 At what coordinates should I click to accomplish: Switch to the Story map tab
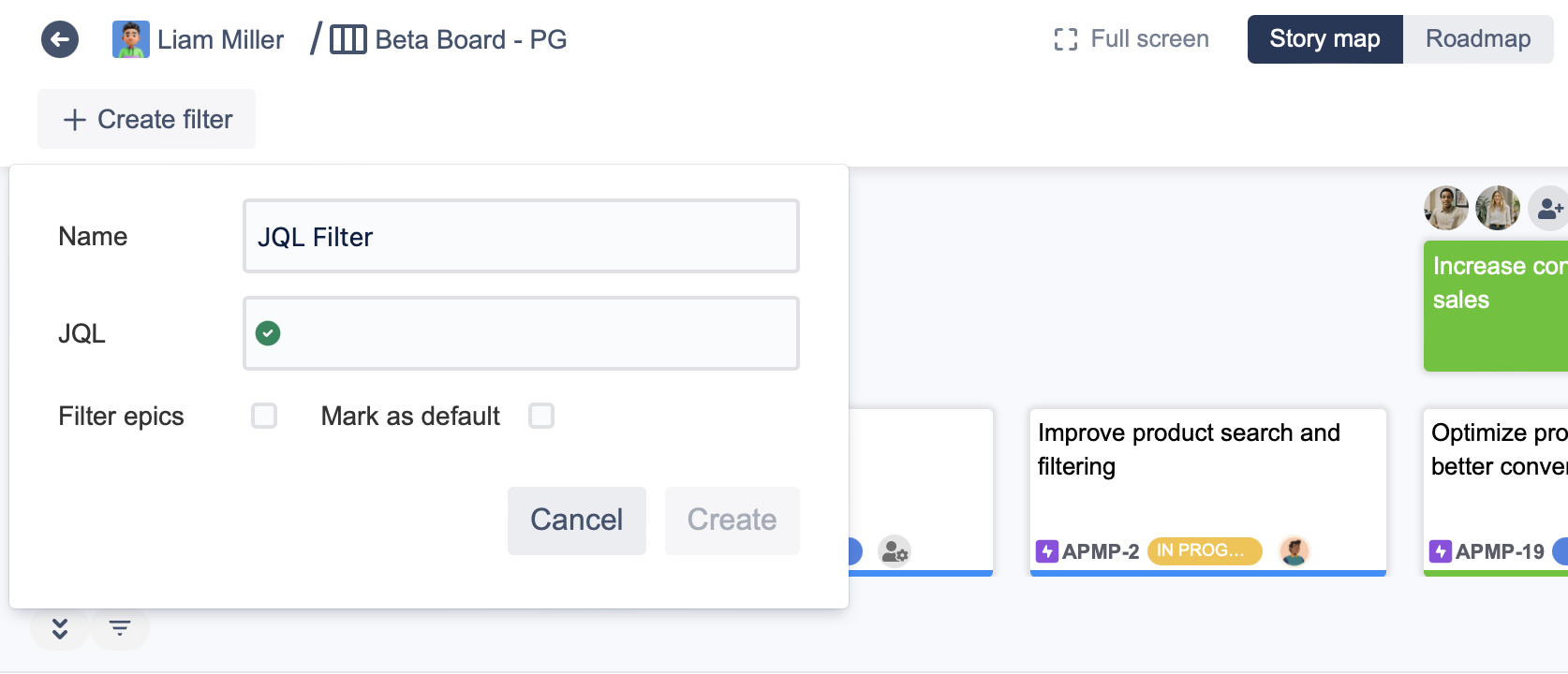tap(1324, 39)
